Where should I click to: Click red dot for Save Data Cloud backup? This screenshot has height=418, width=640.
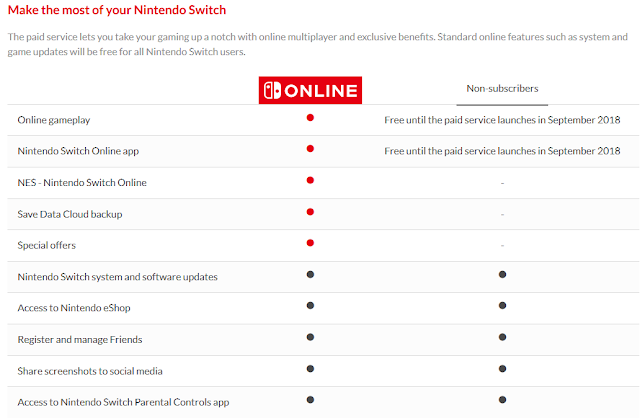tap(310, 212)
